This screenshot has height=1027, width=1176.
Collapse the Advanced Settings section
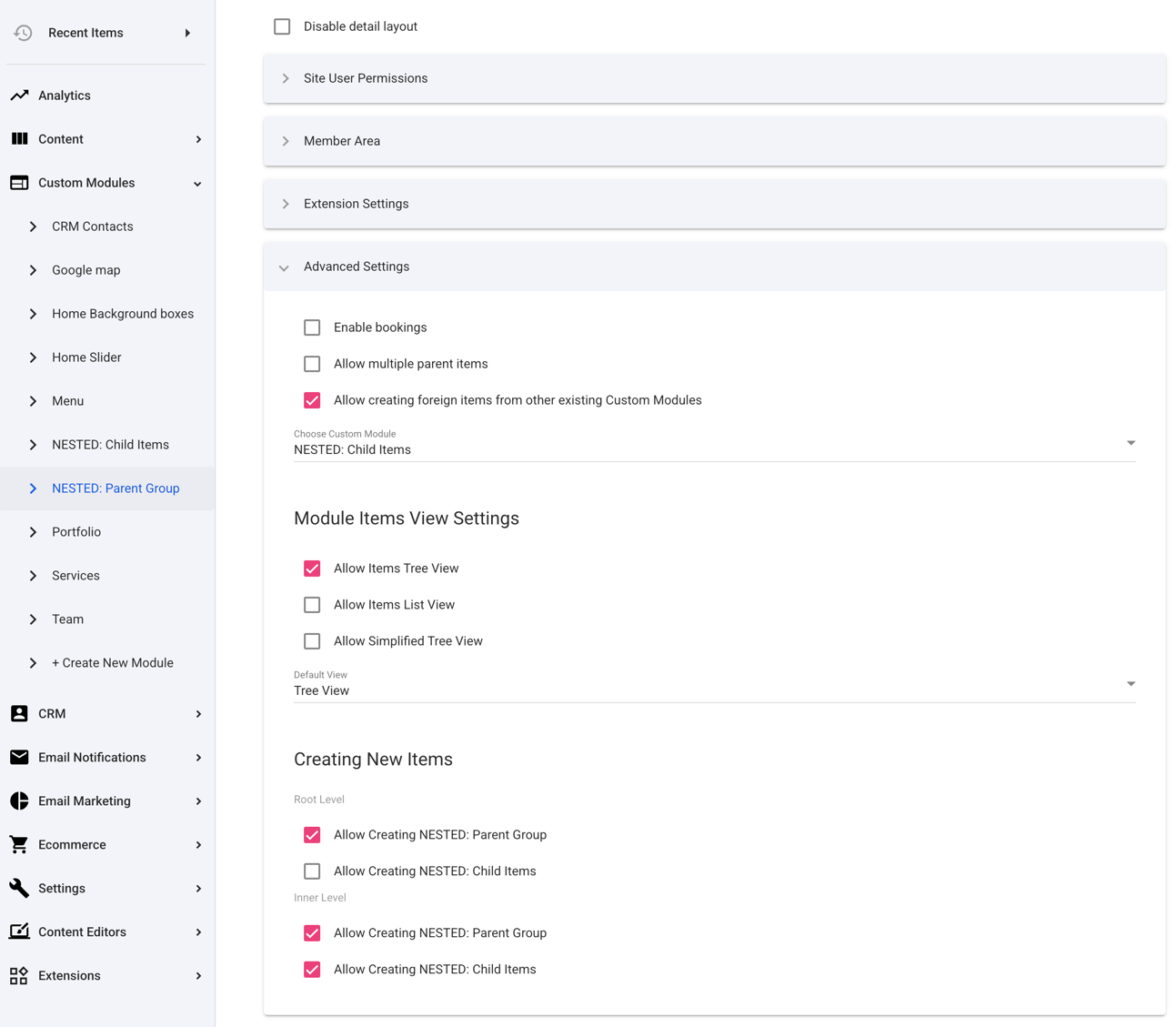click(284, 267)
